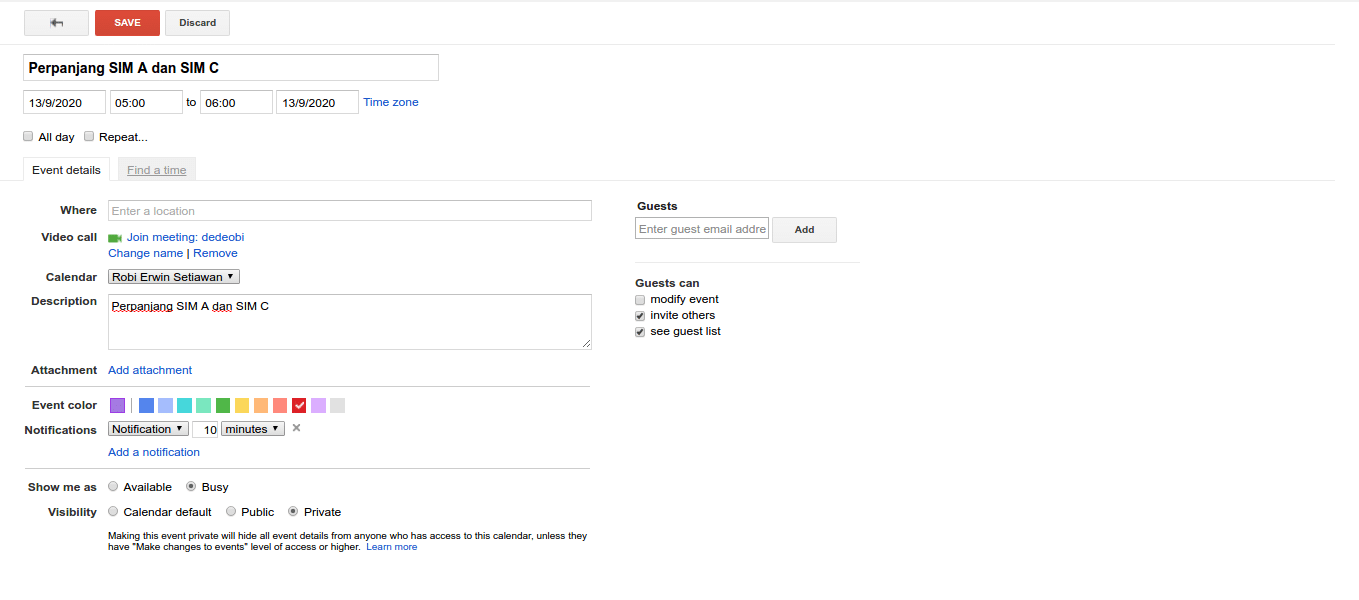Screen dimensions: 1359x600
Task: Click Add attachment link
Action: (x=150, y=370)
